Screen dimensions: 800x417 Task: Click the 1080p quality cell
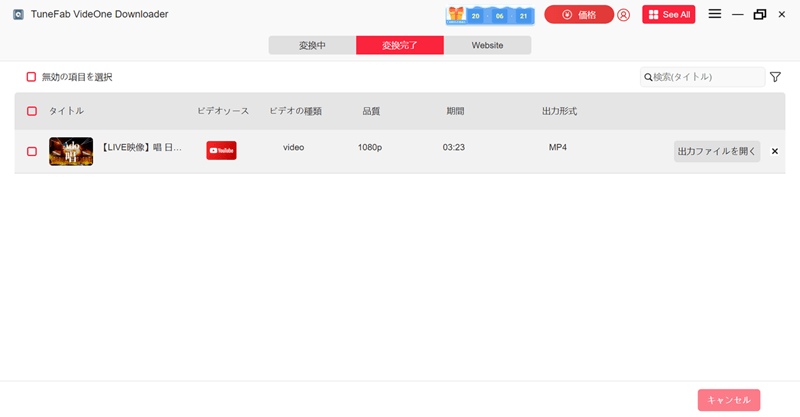pos(370,148)
